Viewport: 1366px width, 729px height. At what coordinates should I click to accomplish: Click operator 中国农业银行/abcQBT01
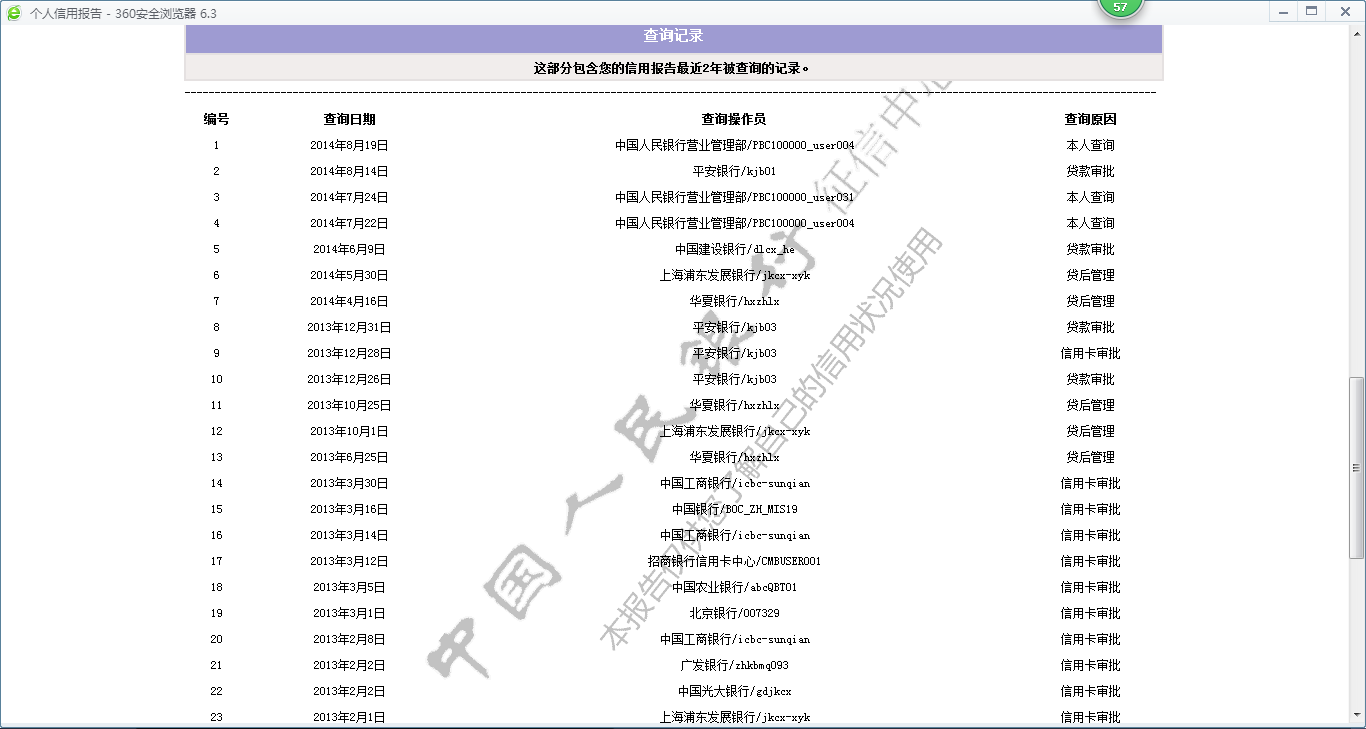[734, 587]
